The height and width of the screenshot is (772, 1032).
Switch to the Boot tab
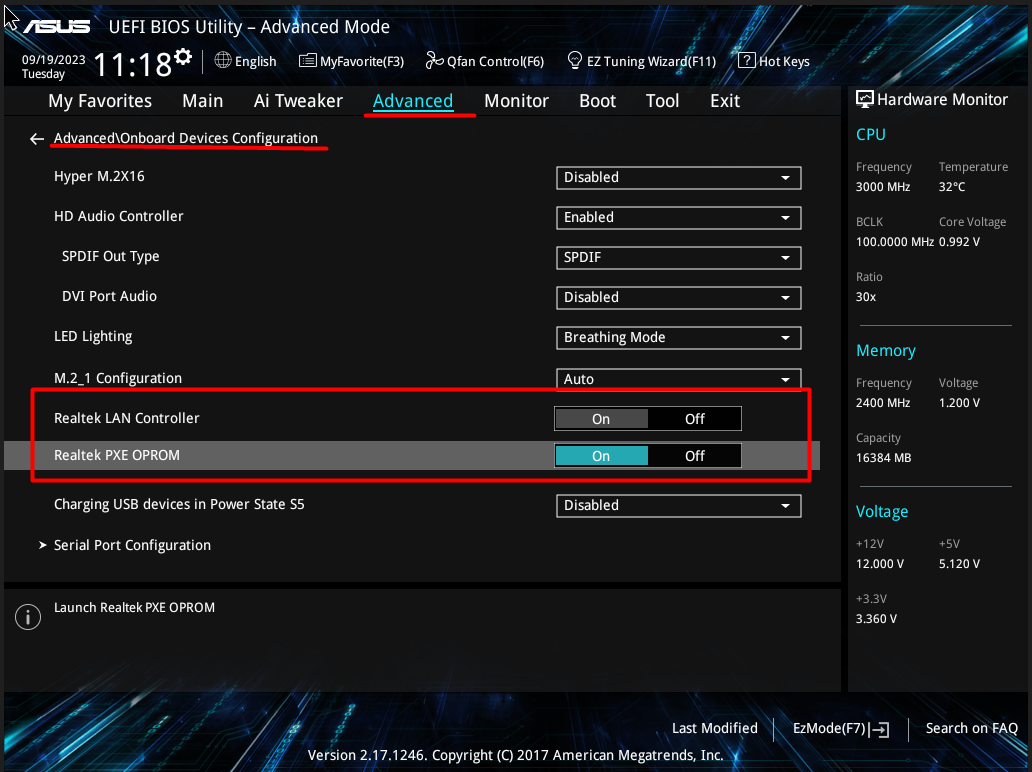597,101
